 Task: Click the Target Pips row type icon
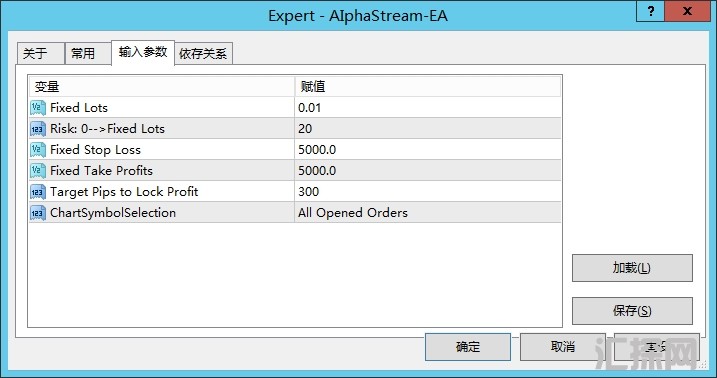coord(38,192)
